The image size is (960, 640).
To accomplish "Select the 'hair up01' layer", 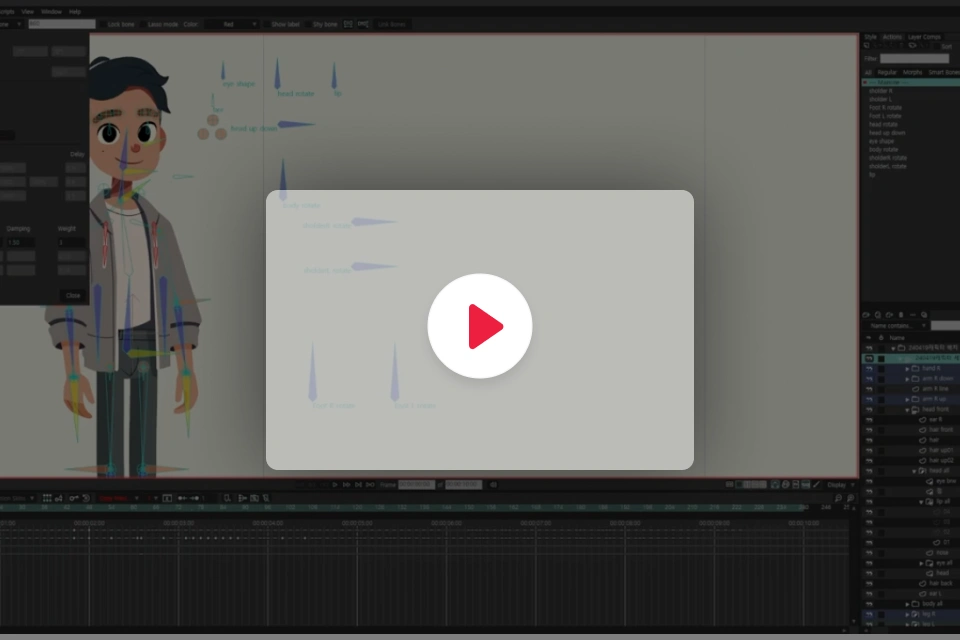I will 941,450.
